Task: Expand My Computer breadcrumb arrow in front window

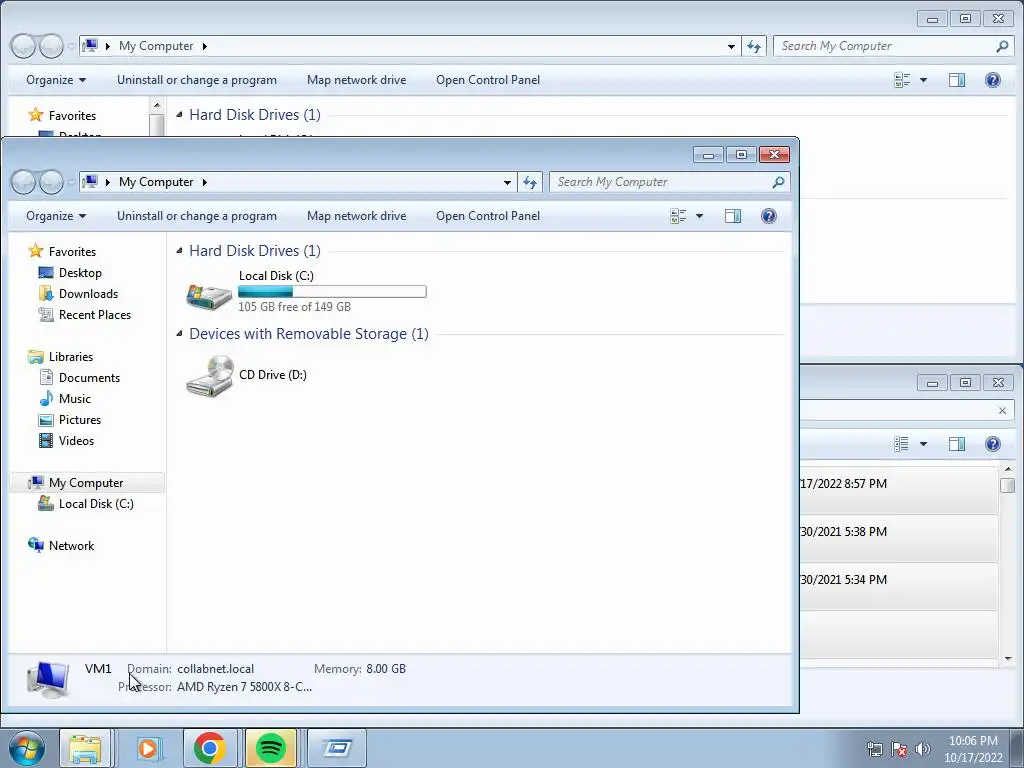Action: 204,182
